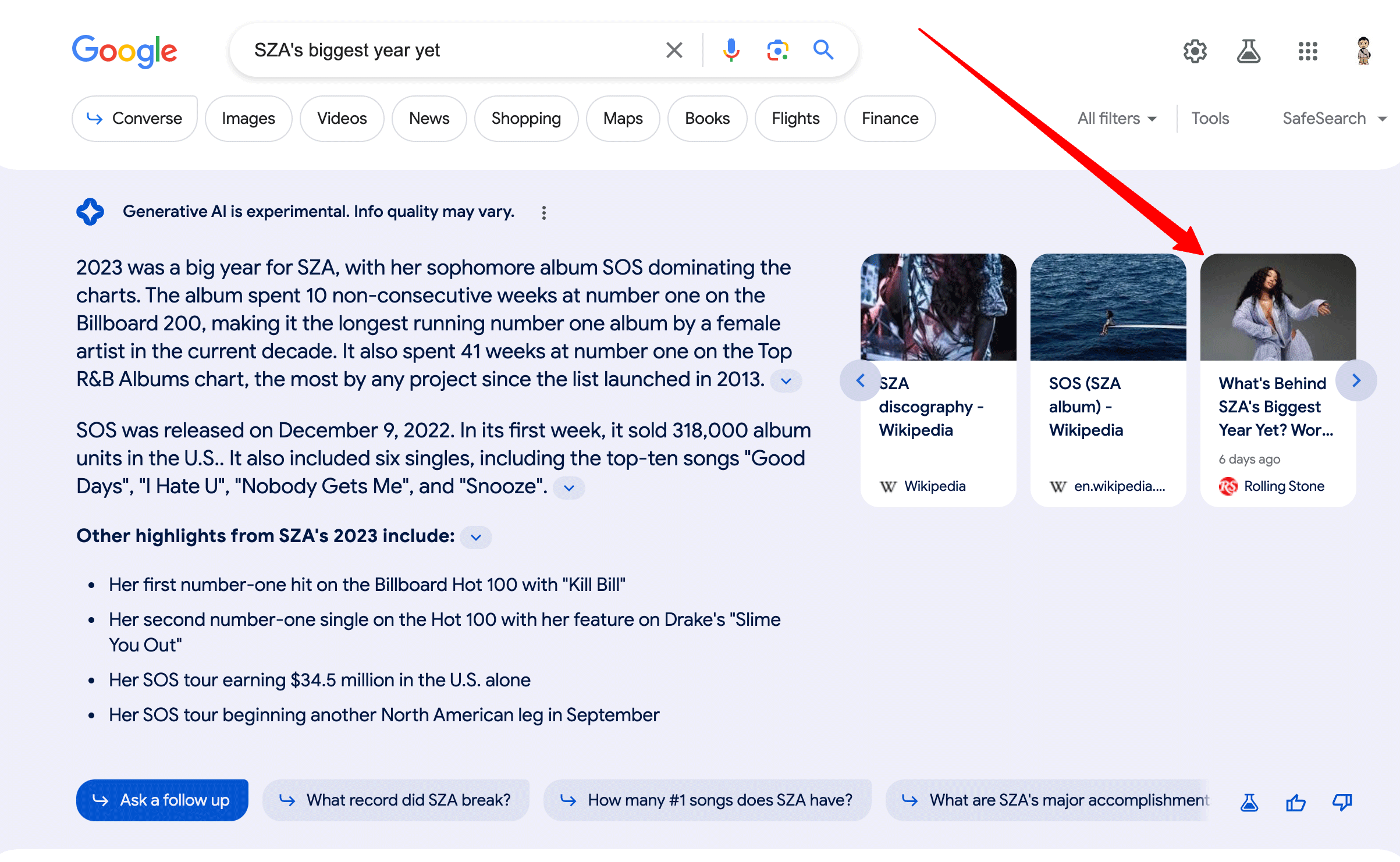Viewport: 1400px width, 862px height.
Task: Open the SafeSearch dropdown
Action: click(x=1334, y=119)
